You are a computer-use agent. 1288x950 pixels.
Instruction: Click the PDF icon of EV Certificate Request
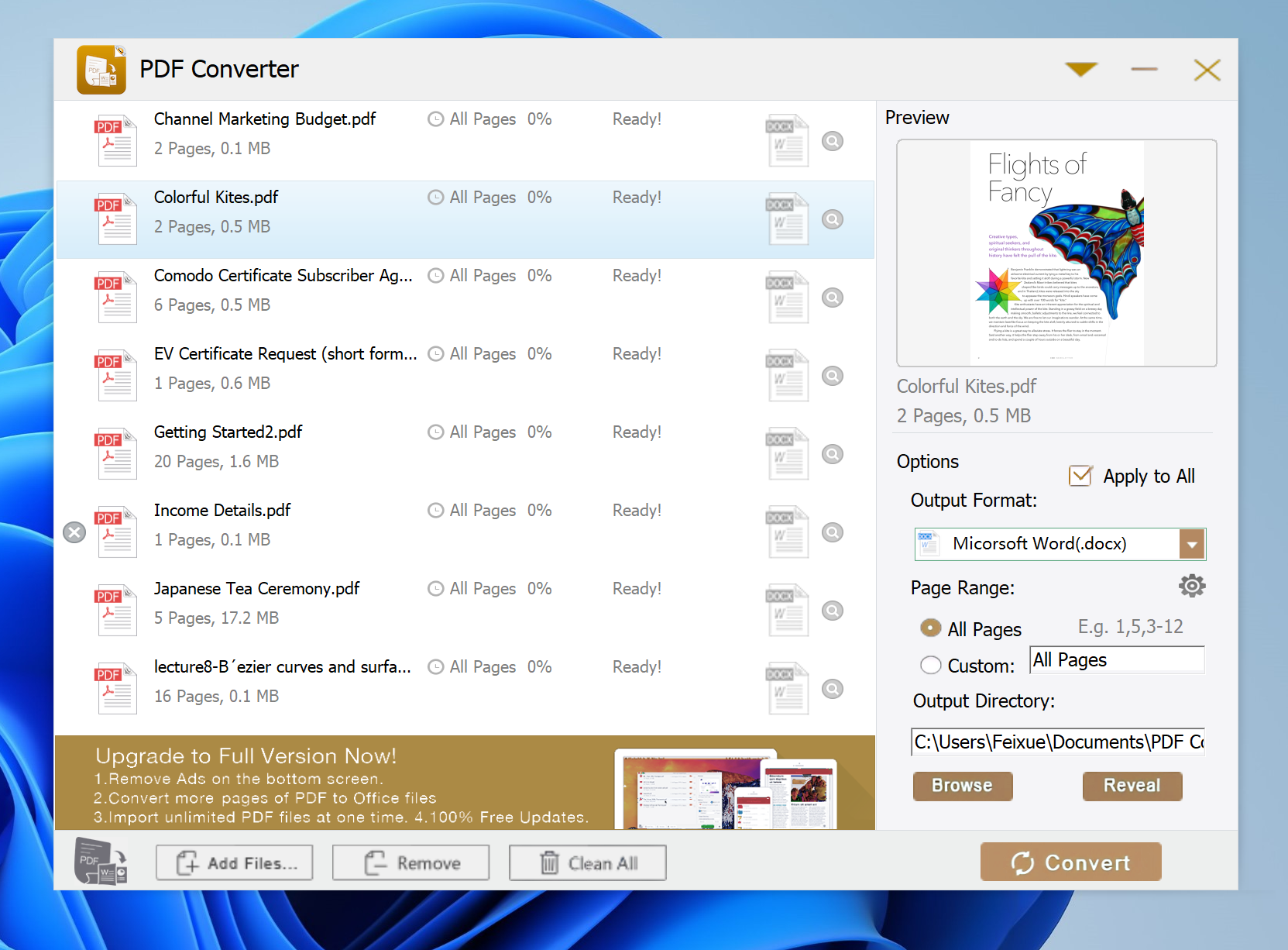[116, 375]
